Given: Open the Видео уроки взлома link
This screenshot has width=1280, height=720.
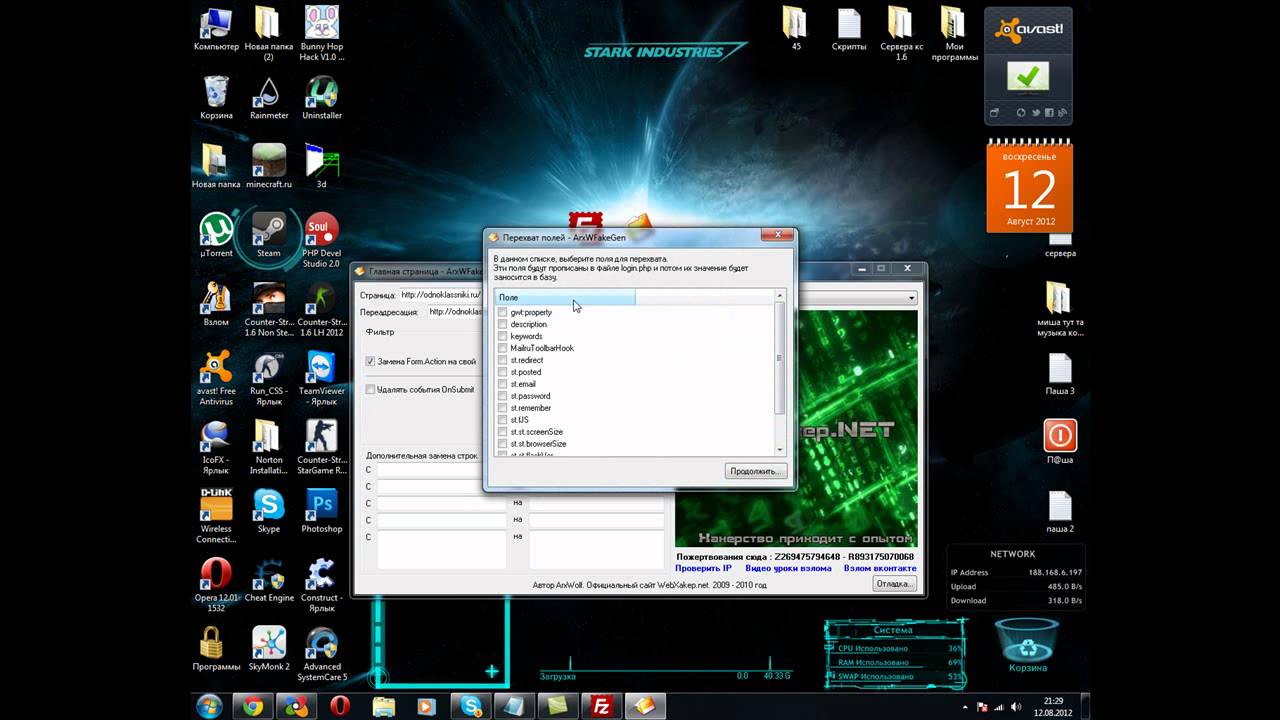Looking at the screenshot, I should point(788,568).
